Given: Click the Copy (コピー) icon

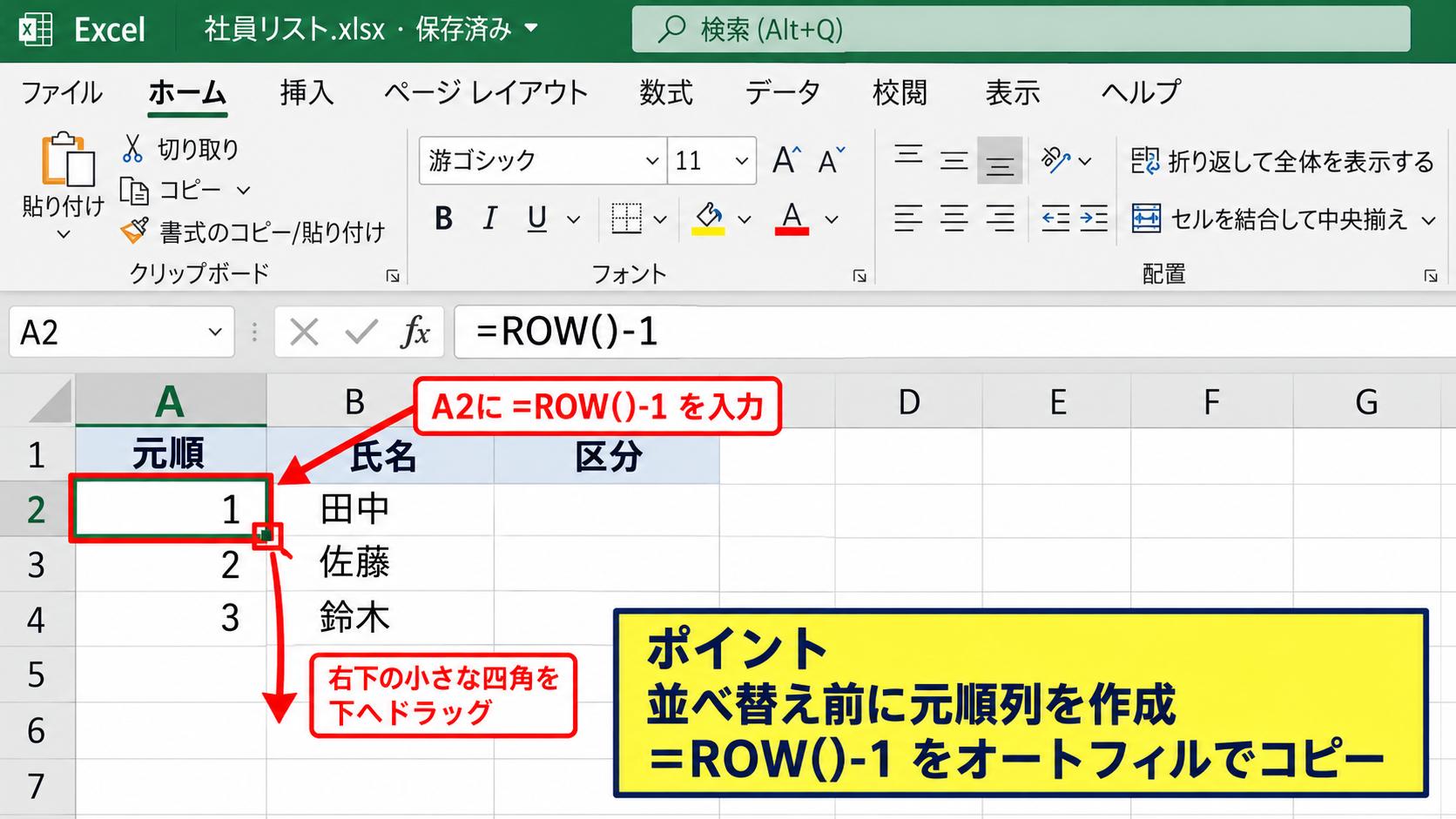Looking at the screenshot, I should pos(134,190).
